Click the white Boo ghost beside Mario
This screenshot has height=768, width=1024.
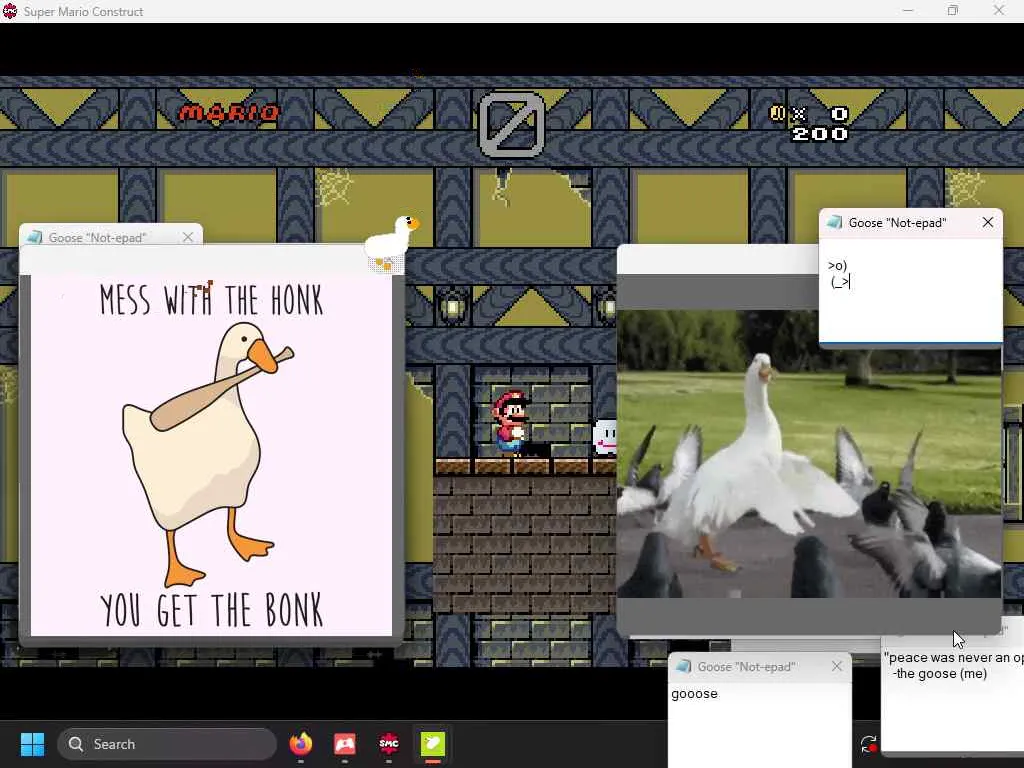[604, 437]
